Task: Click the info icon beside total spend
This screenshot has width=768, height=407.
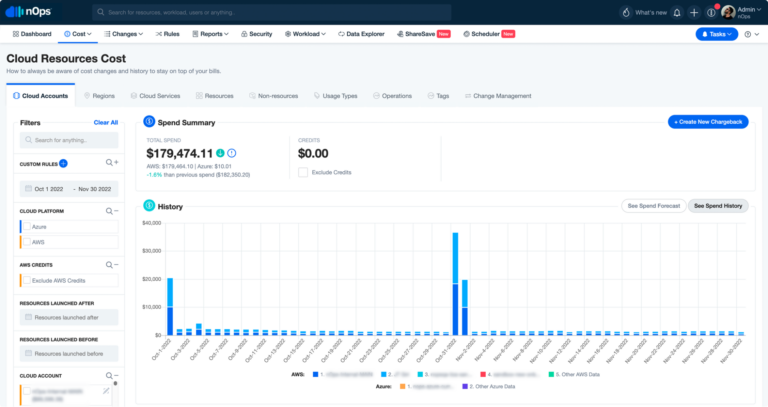Action: [x=231, y=152]
